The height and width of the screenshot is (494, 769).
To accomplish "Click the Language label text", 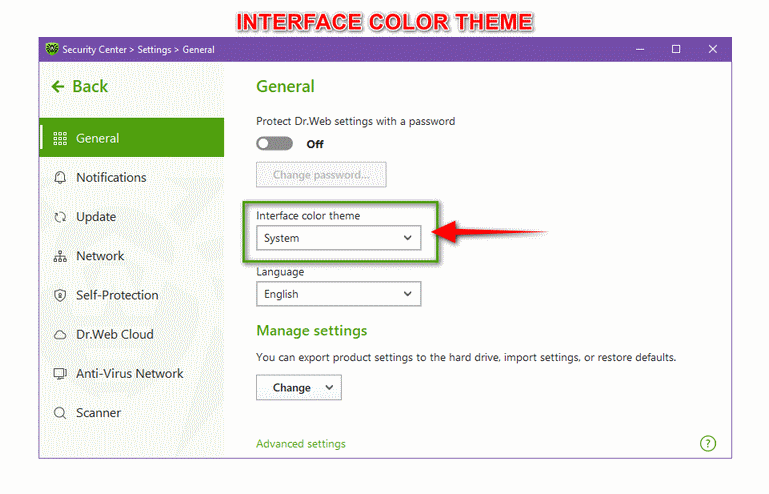I will [280, 272].
